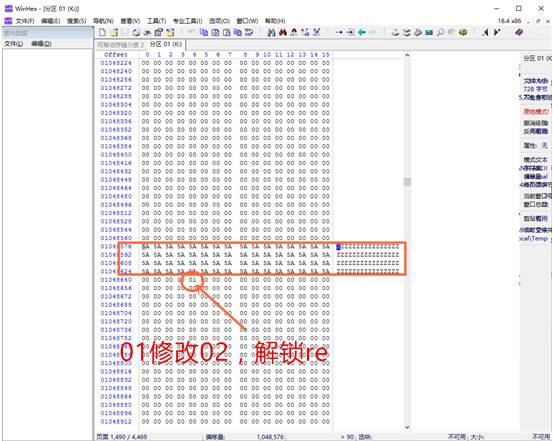Click the Modify Data toolbar icon

pos(249,32)
